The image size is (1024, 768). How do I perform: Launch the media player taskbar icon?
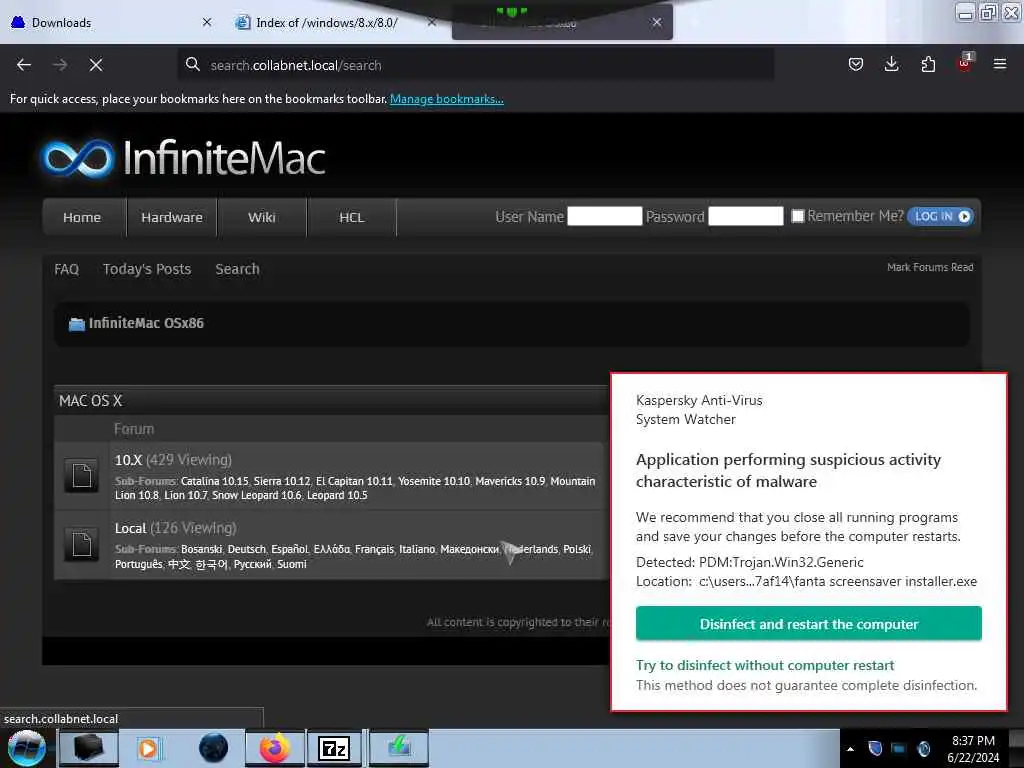pos(148,748)
